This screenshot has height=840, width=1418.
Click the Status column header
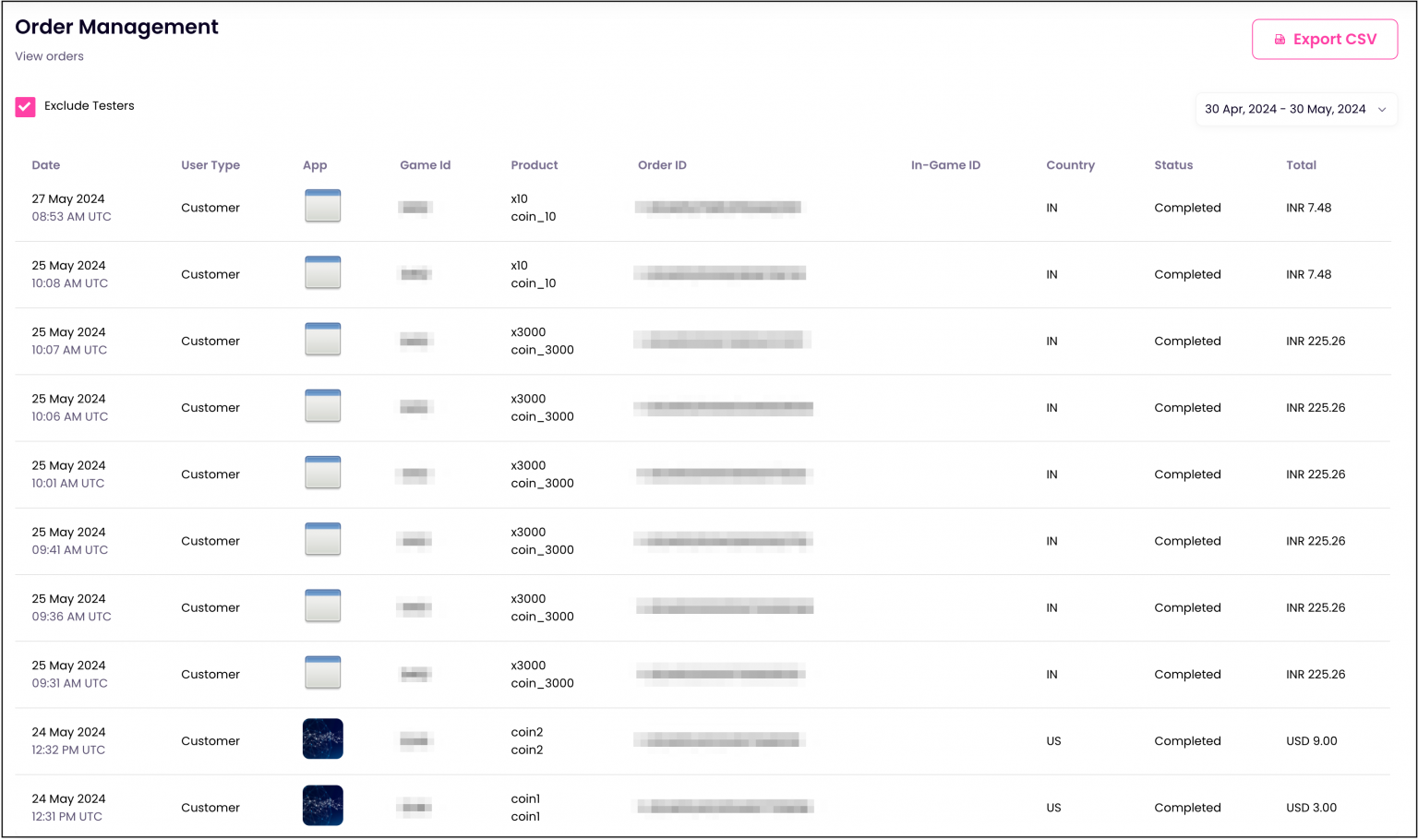click(1173, 164)
